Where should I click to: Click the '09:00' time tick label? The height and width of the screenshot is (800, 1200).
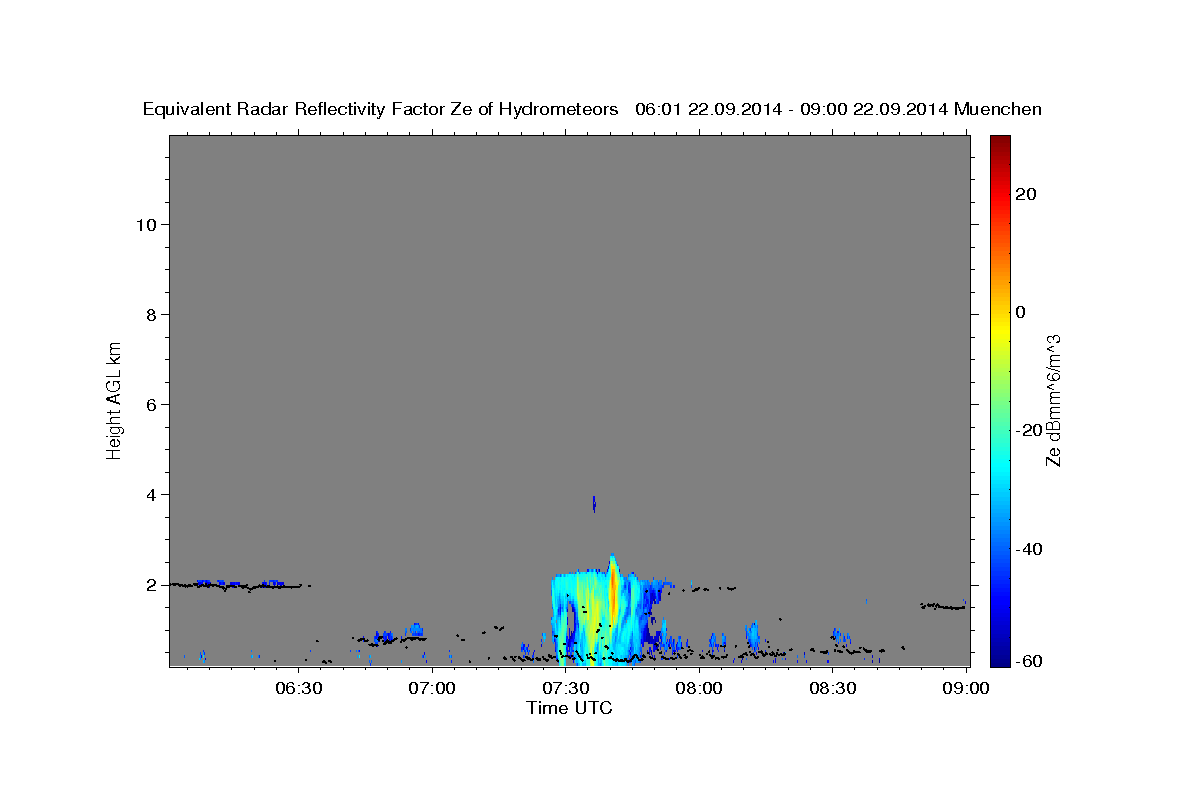pos(966,688)
